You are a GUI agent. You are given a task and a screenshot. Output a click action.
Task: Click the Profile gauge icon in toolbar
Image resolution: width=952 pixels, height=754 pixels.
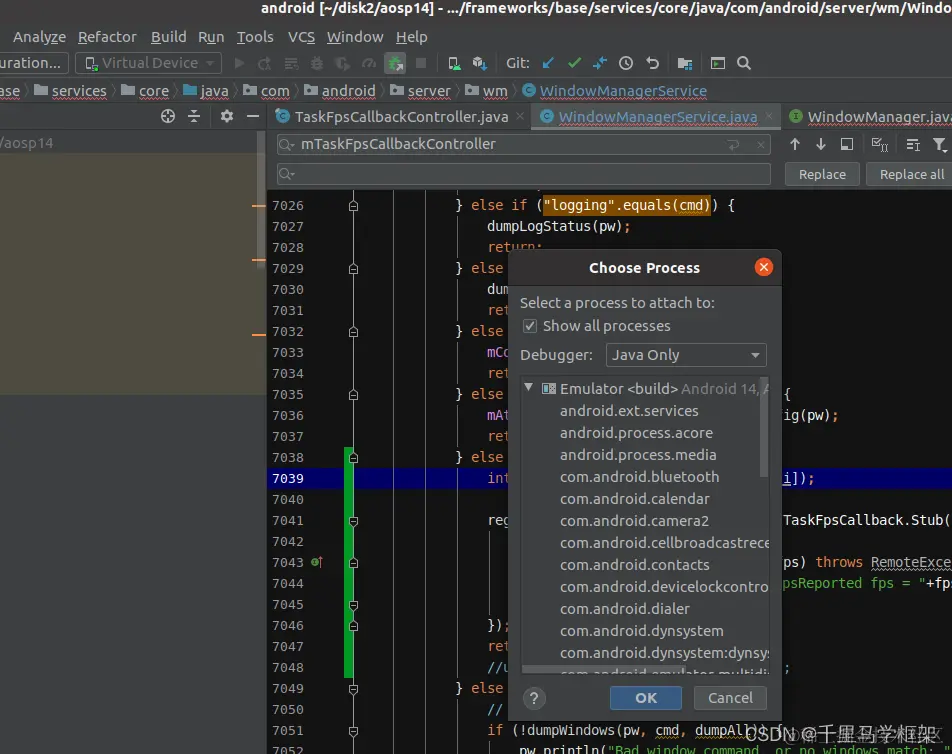tap(369, 63)
